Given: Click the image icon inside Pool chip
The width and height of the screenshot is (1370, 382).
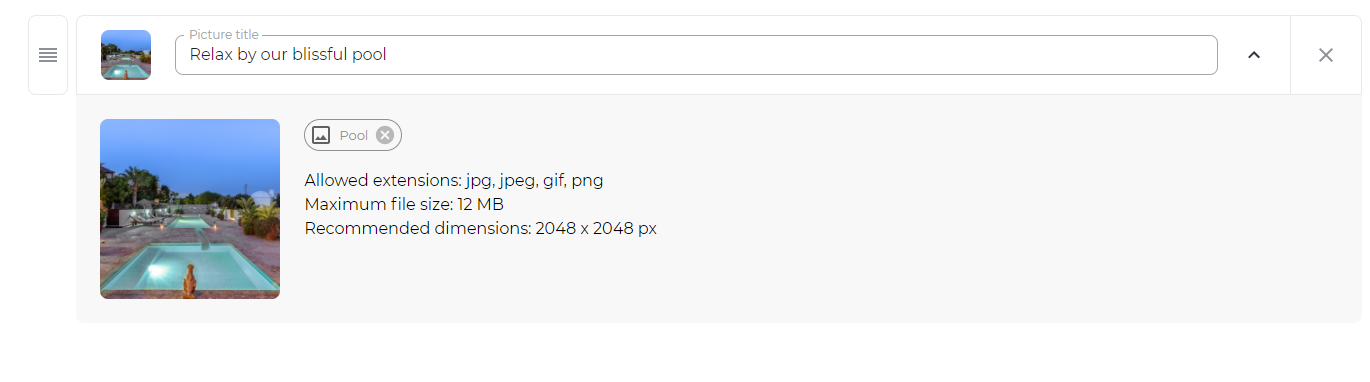Looking at the screenshot, I should point(321,135).
